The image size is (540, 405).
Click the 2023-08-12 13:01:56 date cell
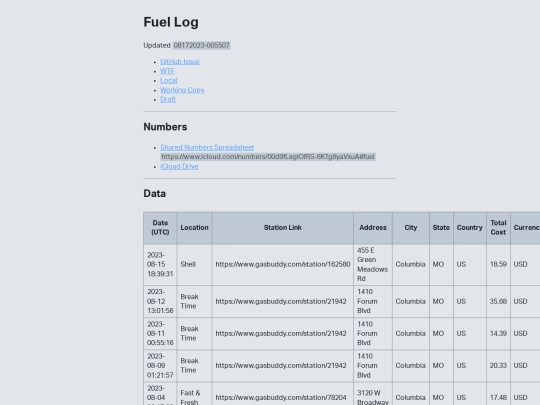click(x=160, y=301)
